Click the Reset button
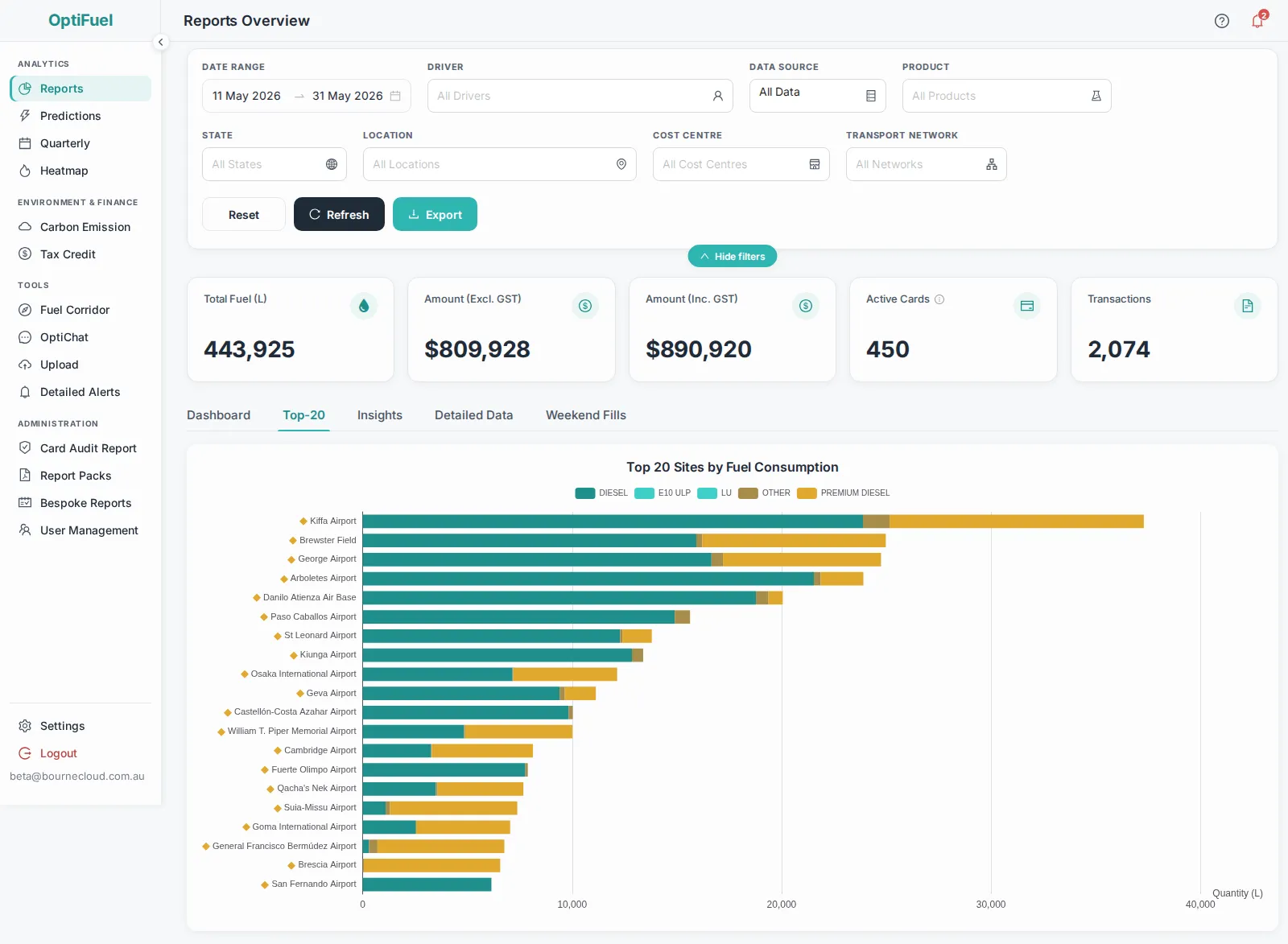Image resolution: width=1288 pixels, height=944 pixels. click(x=244, y=214)
